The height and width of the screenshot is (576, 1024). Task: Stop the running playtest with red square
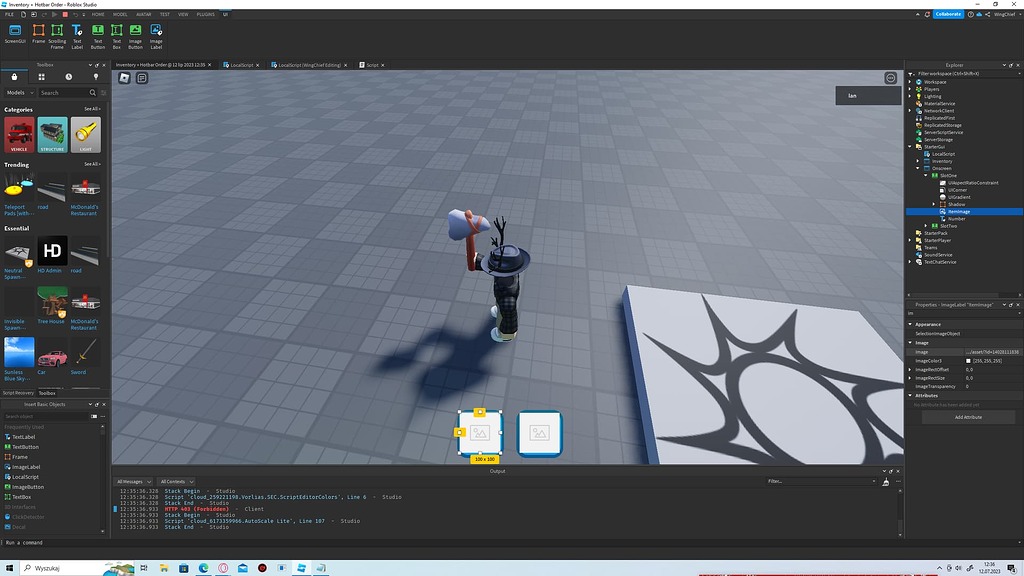[65, 14]
